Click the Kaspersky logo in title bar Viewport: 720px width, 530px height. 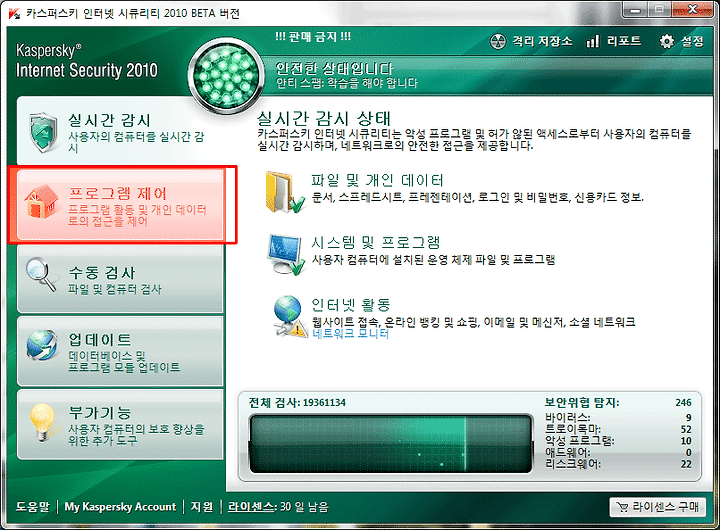click(14, 13)
